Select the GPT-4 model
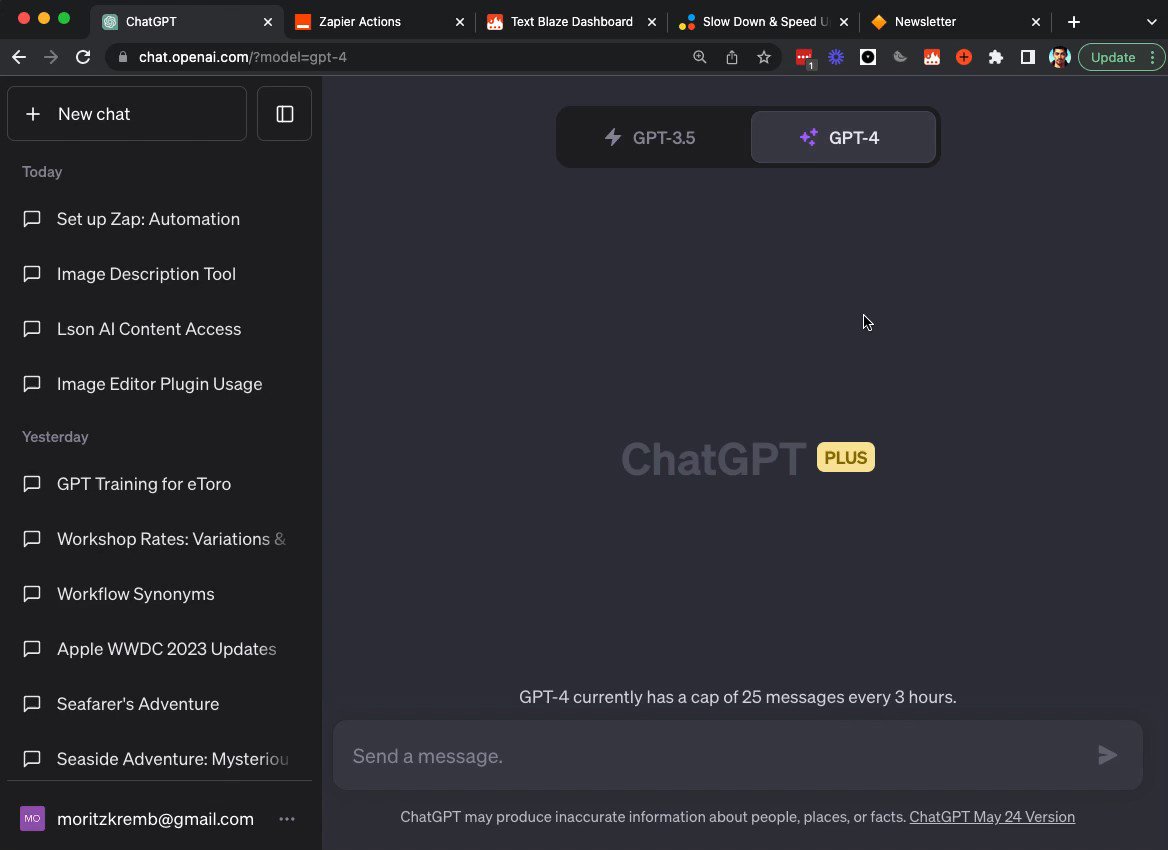Viewport: 1168px width, 850px height. coord(842,137)
